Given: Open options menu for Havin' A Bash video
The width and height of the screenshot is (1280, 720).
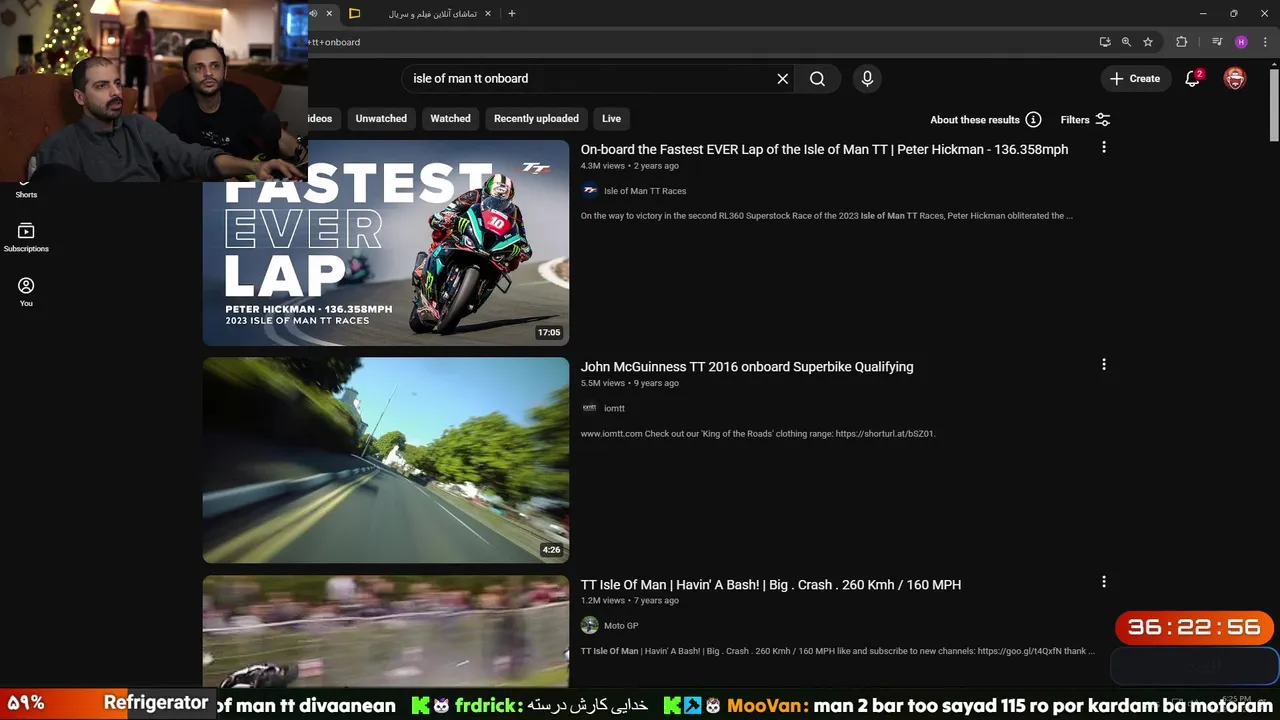Looking at the screenshot, I should (x=1104, y=582).
